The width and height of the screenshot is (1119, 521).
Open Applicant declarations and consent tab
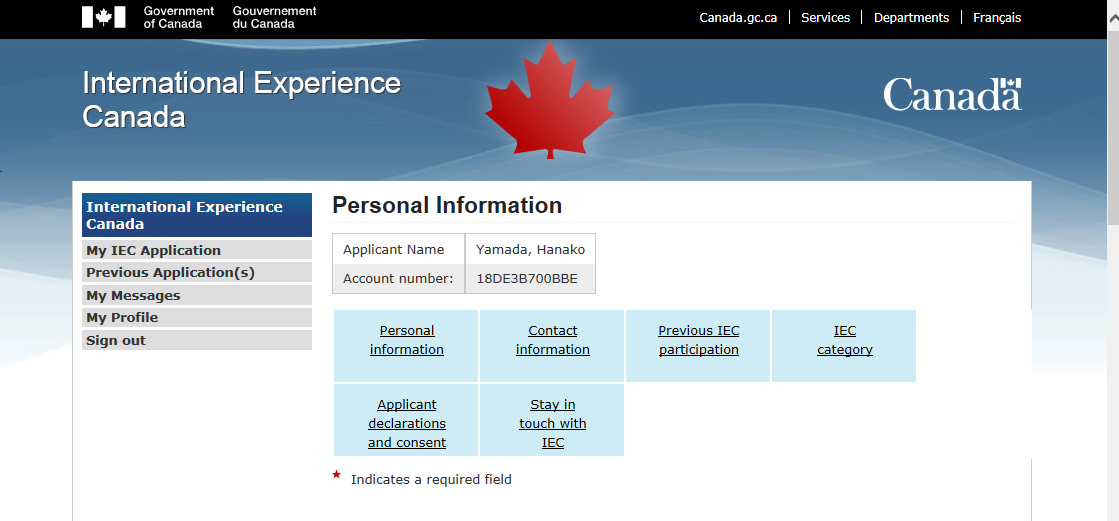[x=407, y=423]
